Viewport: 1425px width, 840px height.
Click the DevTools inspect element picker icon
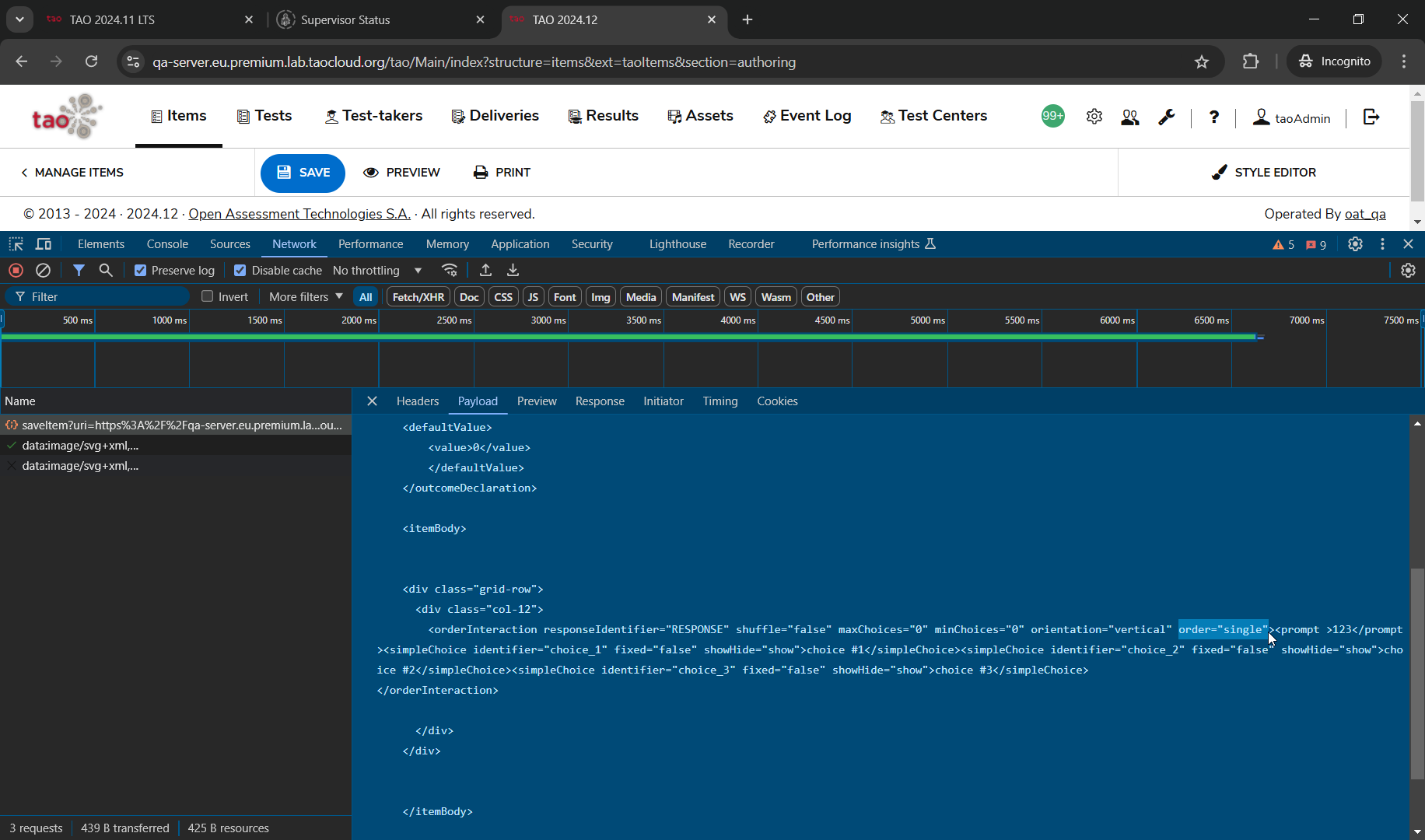coord(16,244)
